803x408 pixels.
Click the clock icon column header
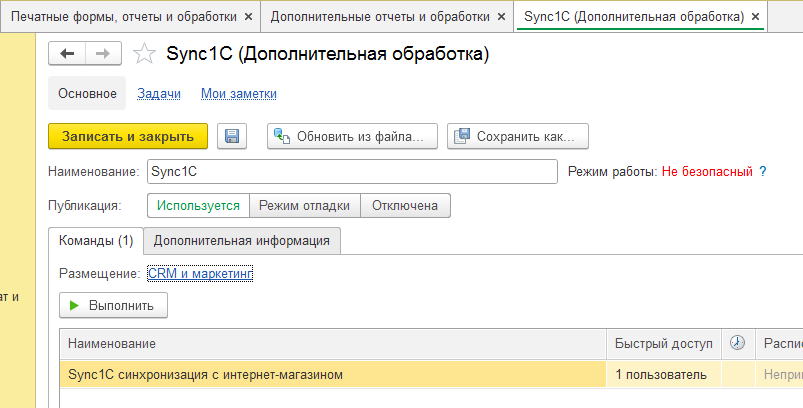click(x=738, y=343)
